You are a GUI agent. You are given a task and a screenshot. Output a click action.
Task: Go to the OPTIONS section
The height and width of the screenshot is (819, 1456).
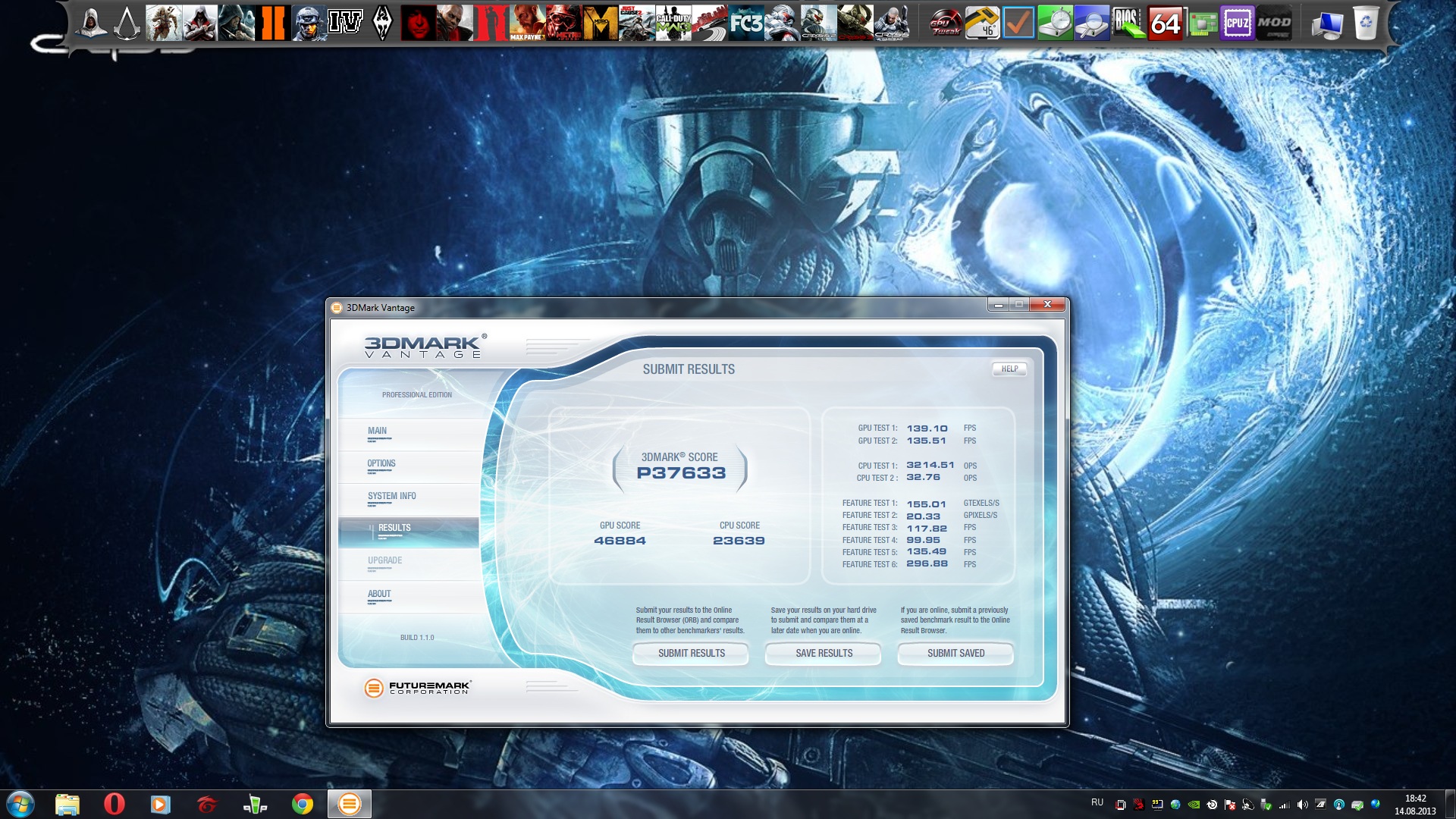(381, 463)
